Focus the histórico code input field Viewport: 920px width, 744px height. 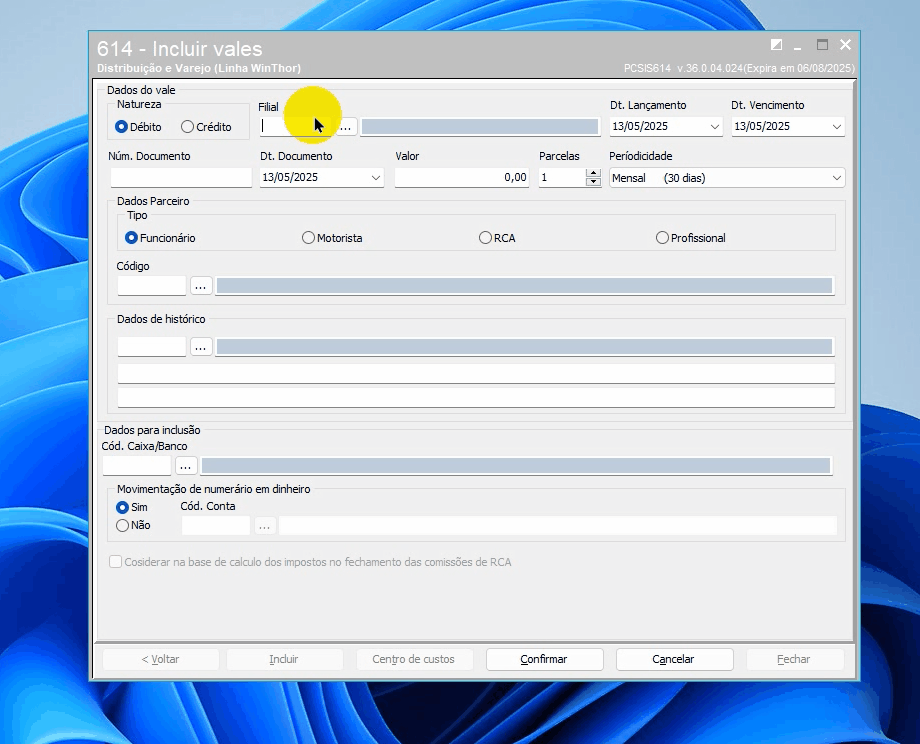click(x=151, y=347)
